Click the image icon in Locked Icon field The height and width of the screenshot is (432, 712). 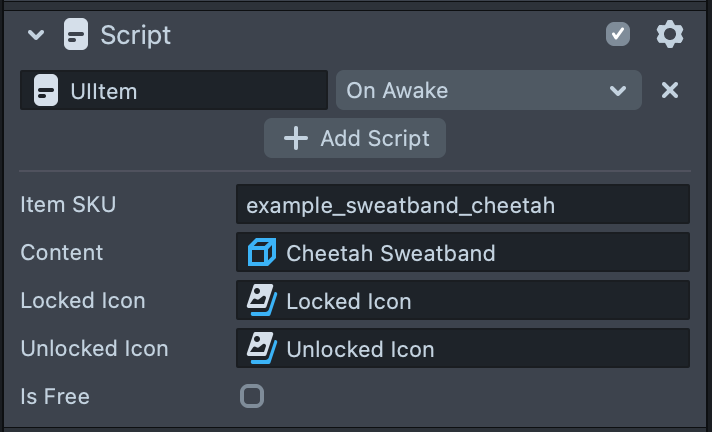(262, 300)
